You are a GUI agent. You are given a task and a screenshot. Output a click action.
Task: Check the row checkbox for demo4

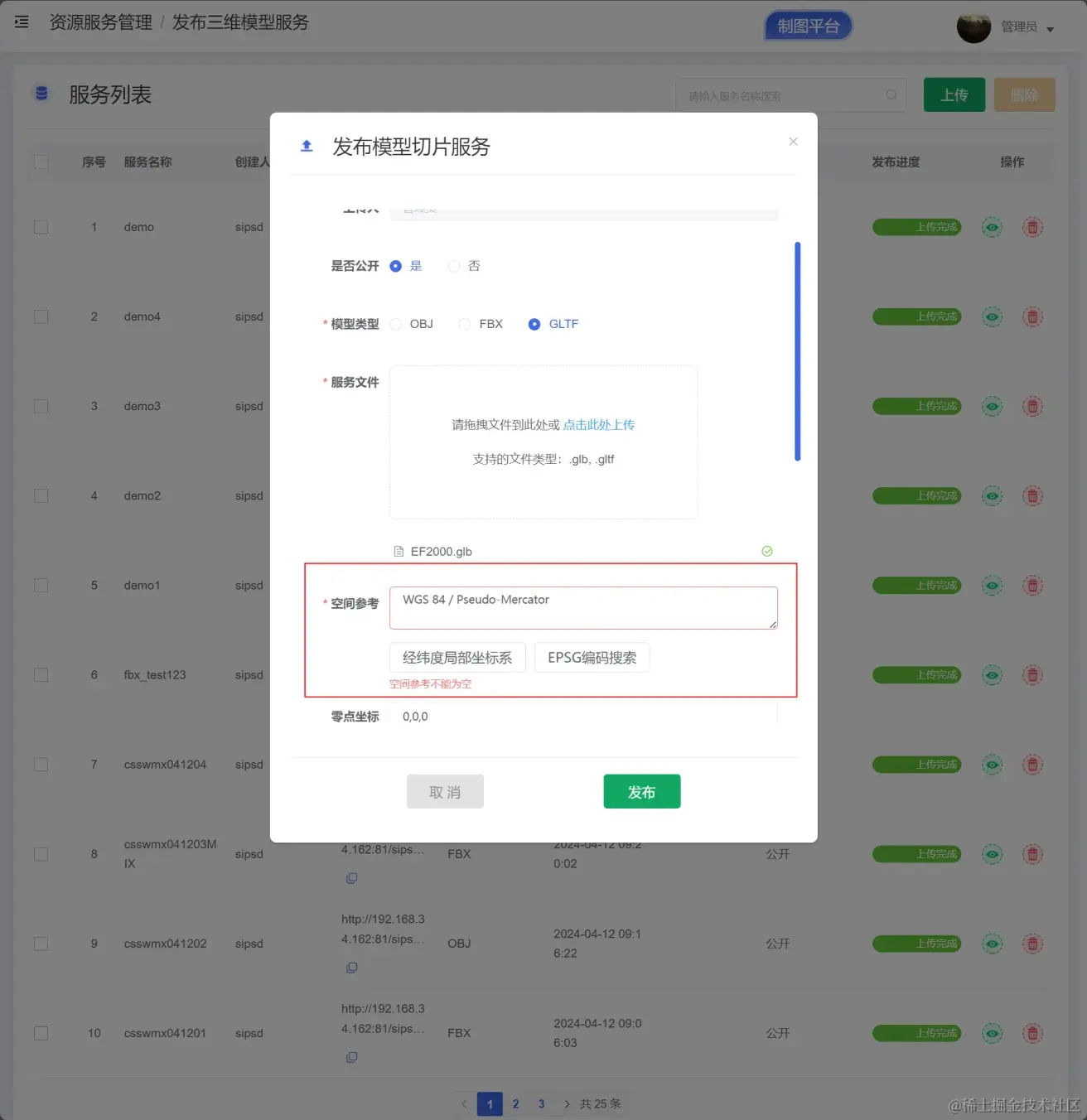point(41,316)
